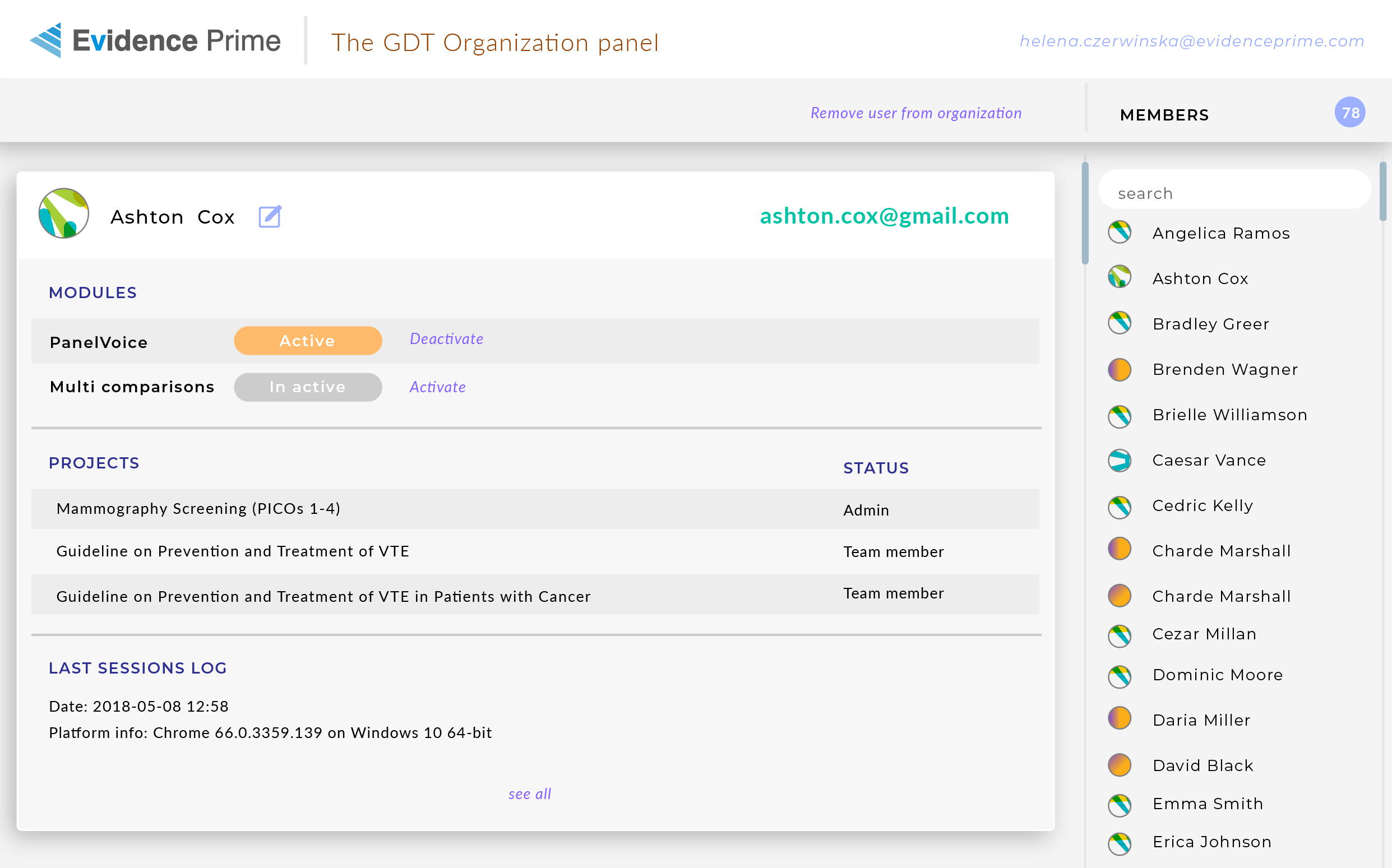
Task: Click the Platform info Chrome line
Action: 270,732
